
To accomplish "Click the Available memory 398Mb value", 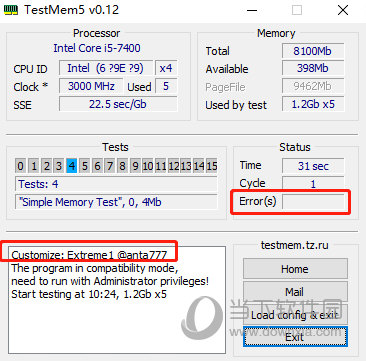I will pyautogui.click(x=313, y=68).
